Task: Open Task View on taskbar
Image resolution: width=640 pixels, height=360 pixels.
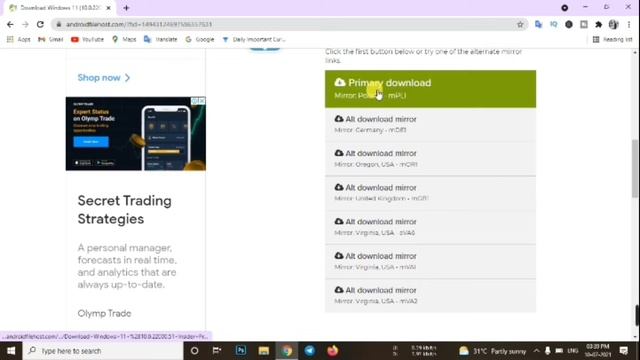Action: pos(217,351)
